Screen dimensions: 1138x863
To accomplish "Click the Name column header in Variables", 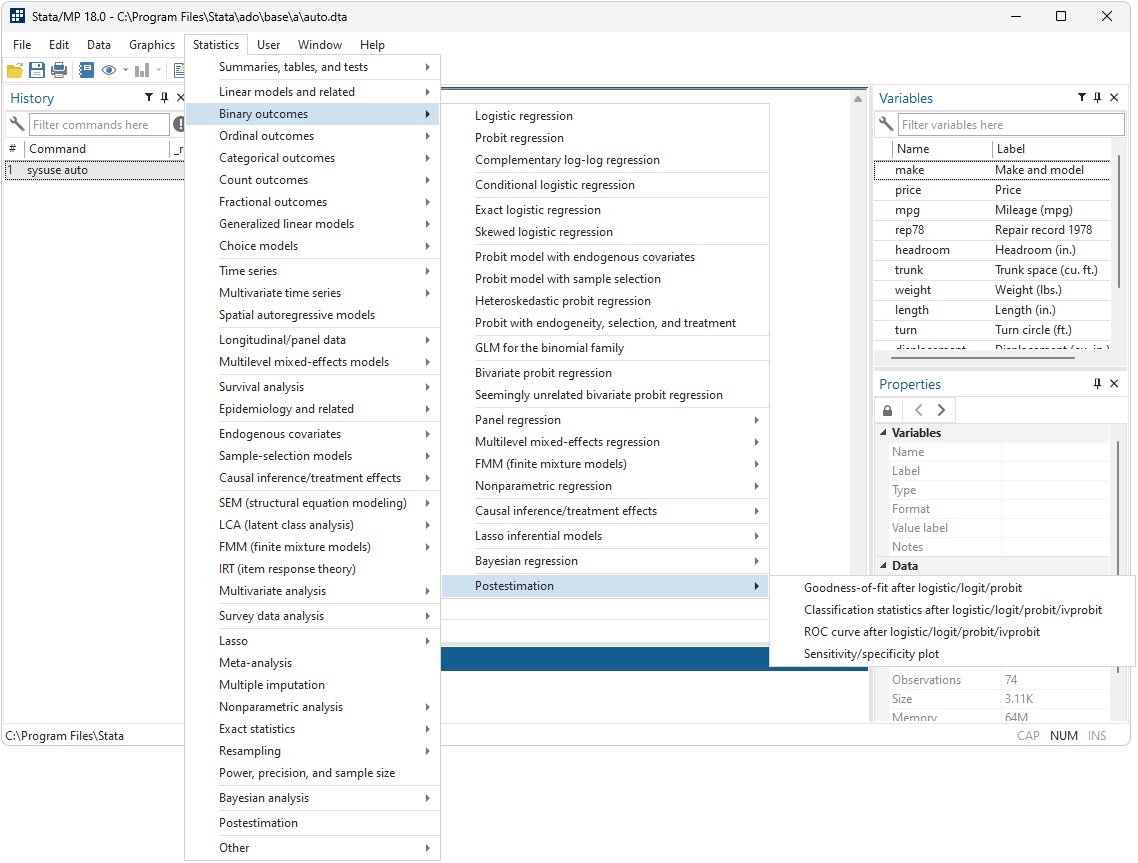I will coord(942,148).
